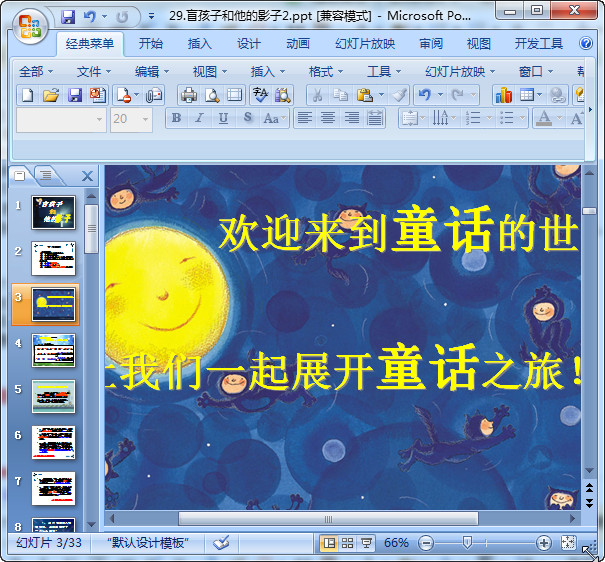Select the Format Painter brush

tap(400, 95)
